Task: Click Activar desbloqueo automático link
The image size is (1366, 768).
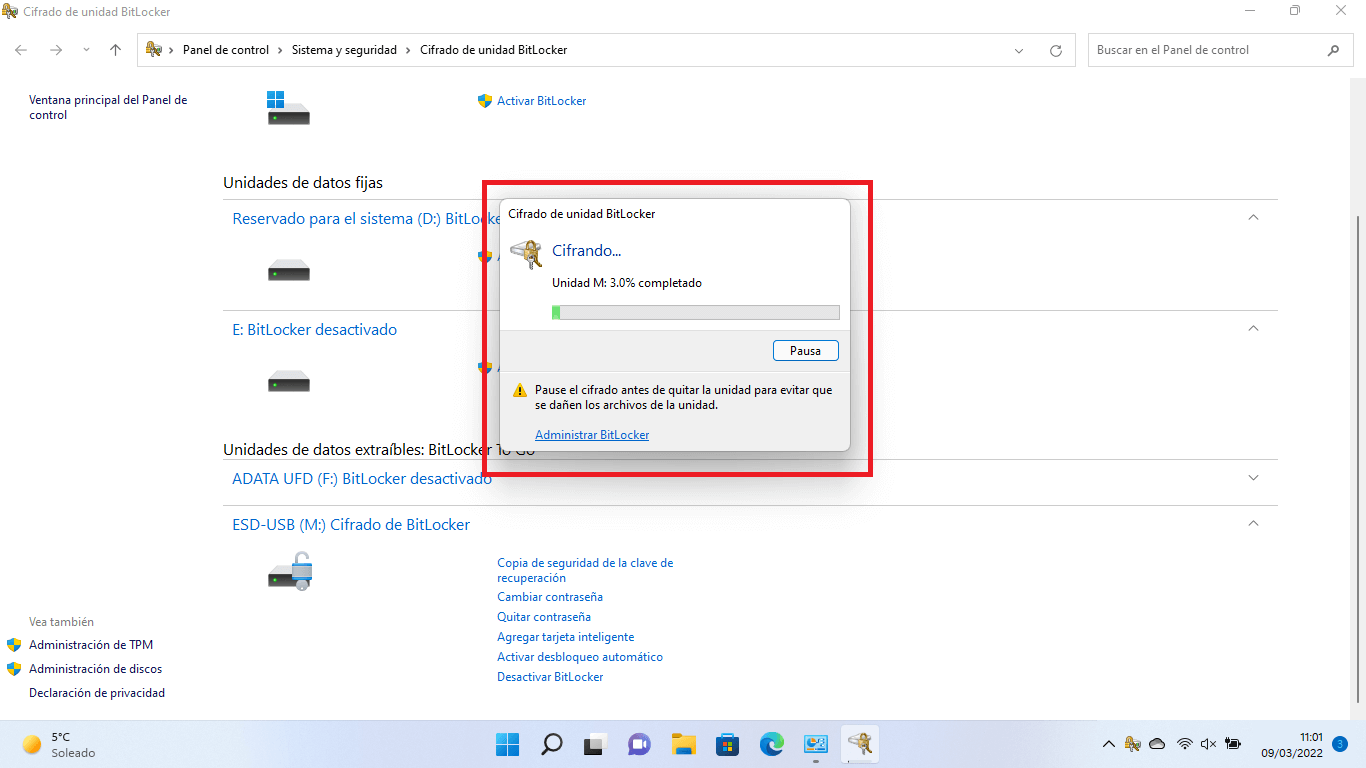Action: point(580,657)
